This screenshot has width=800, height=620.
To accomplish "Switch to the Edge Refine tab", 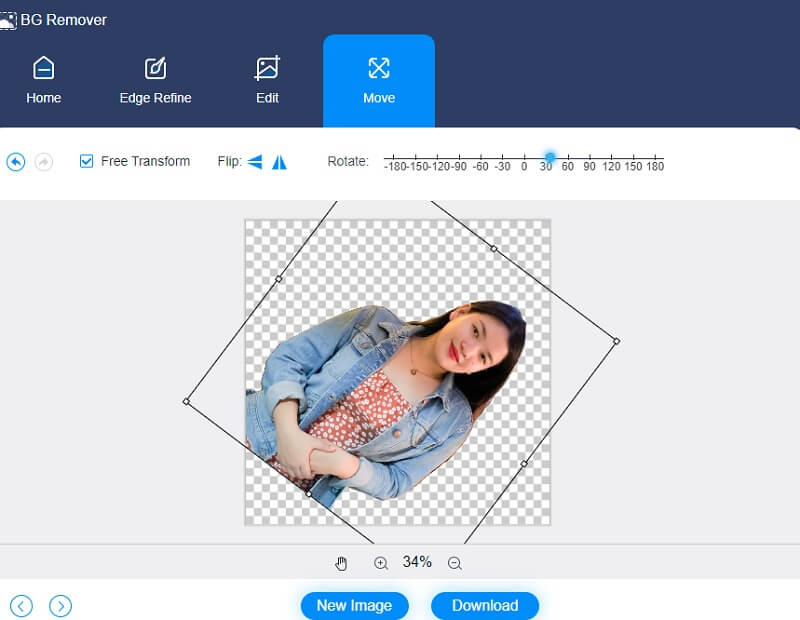I will coord(155,81).
